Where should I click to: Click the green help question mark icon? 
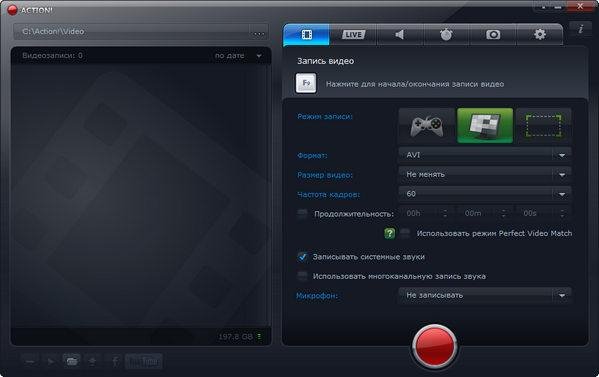[x=389, y=233]
